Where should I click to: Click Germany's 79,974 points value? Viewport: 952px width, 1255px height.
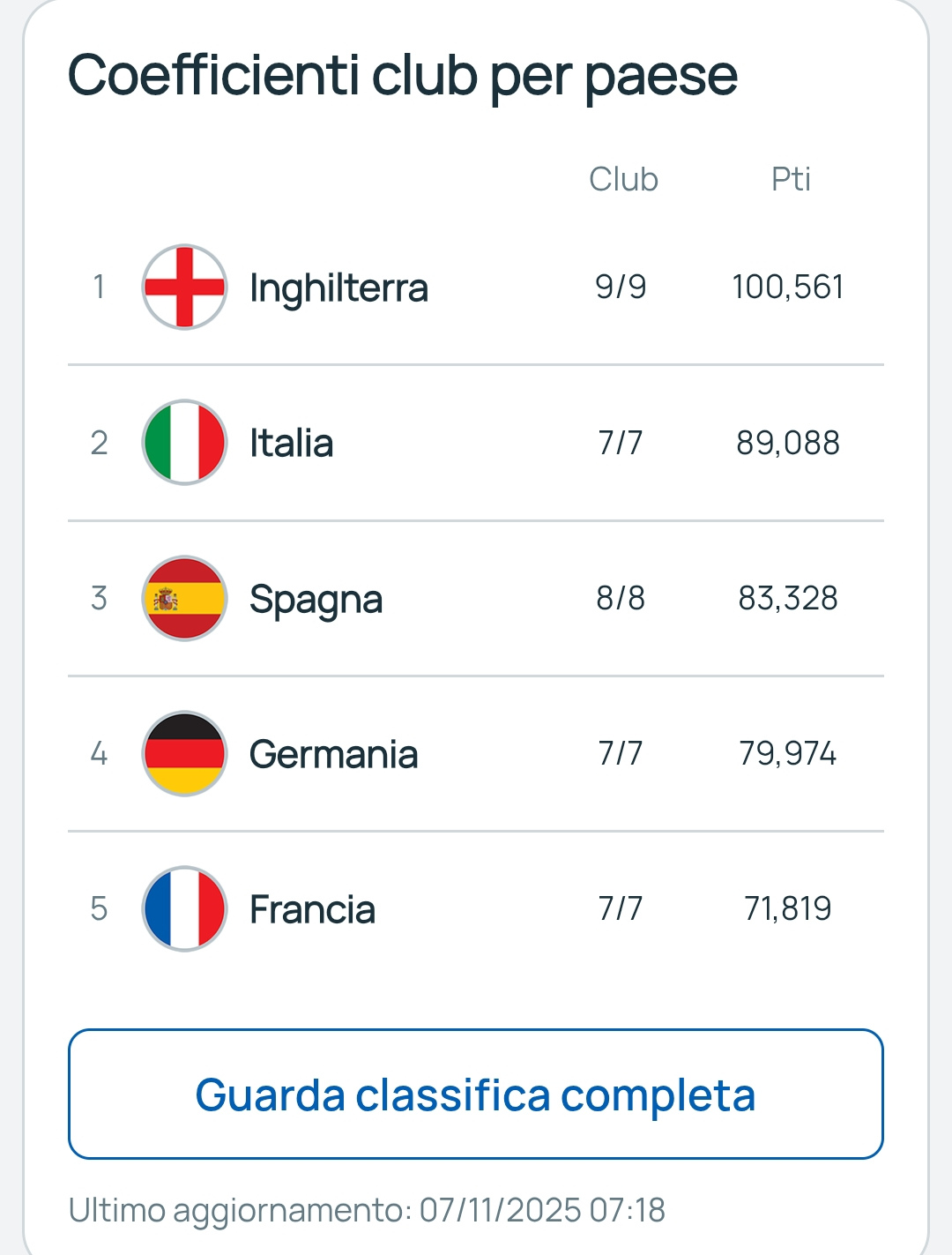(x=787, y=753)
